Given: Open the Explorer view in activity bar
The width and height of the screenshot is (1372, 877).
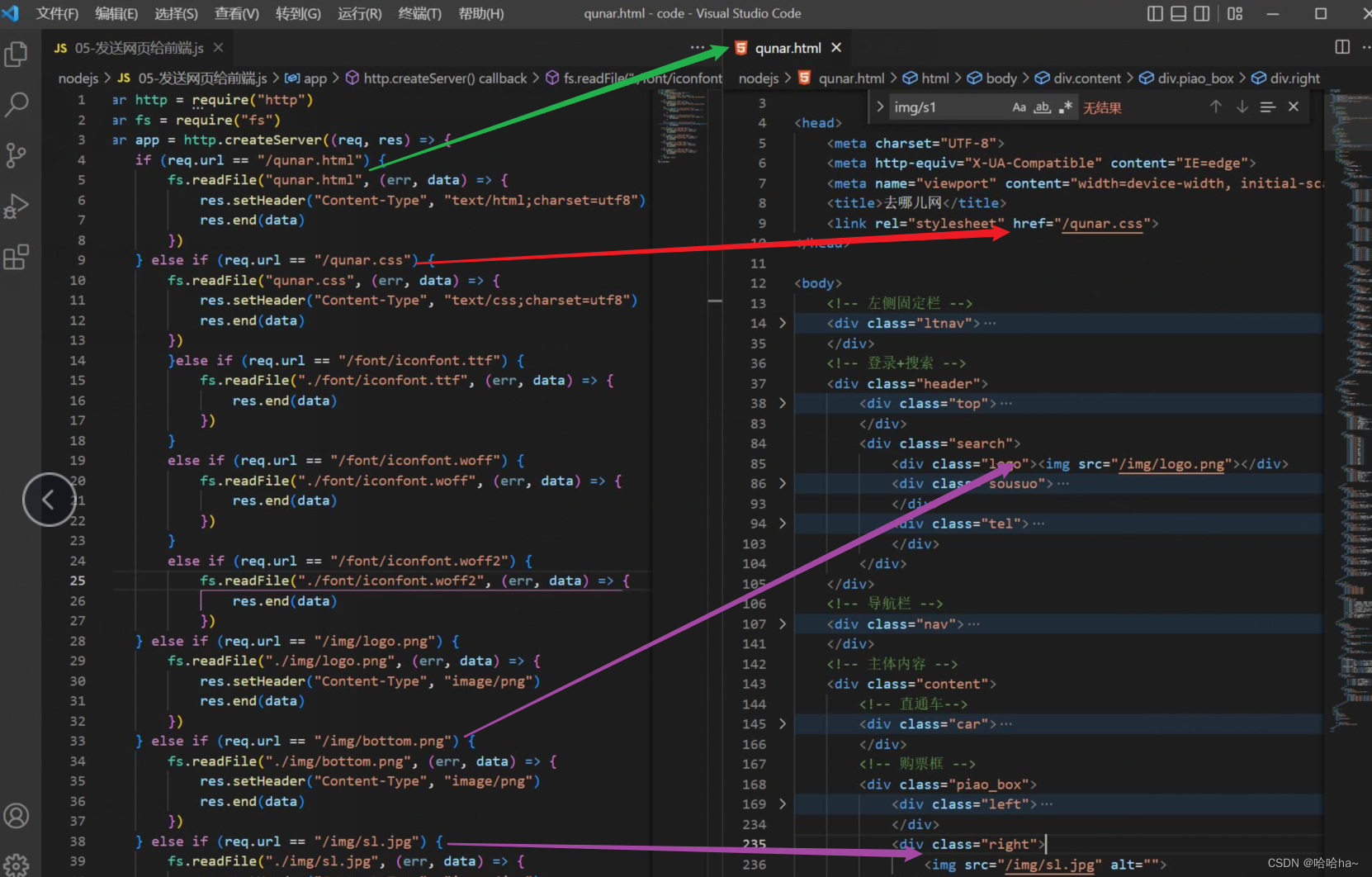Looking at the screenshot, I should coord(17,55).
